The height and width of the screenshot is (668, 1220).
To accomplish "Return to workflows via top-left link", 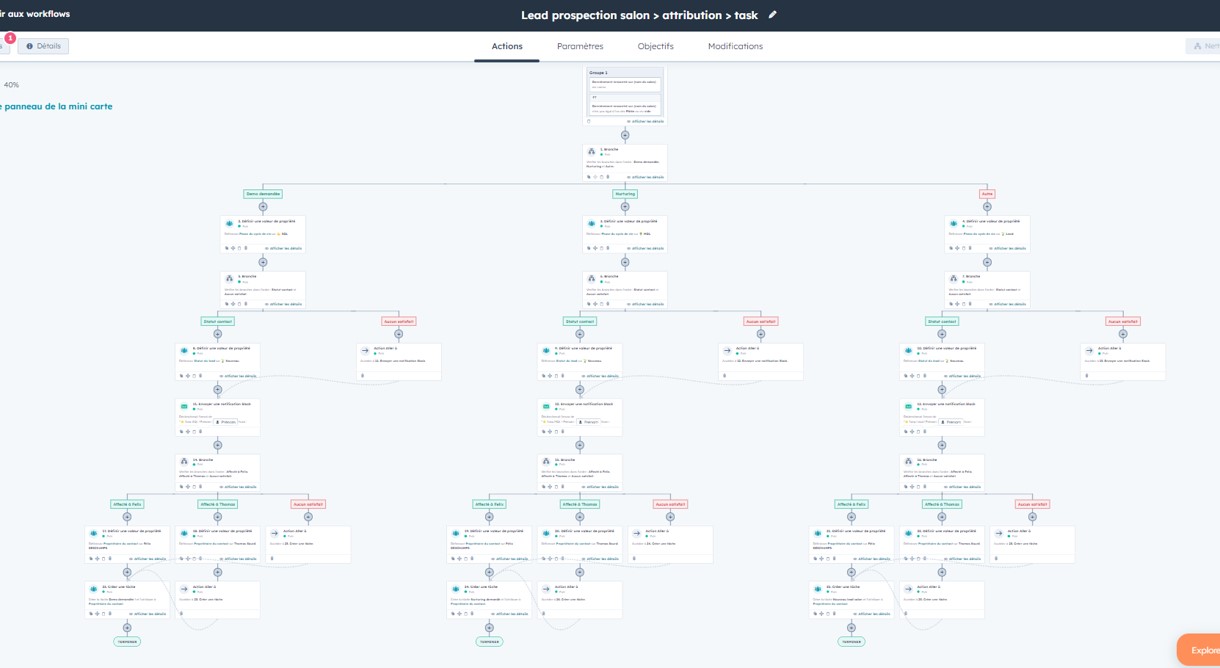I will click(x=35, y=14).
